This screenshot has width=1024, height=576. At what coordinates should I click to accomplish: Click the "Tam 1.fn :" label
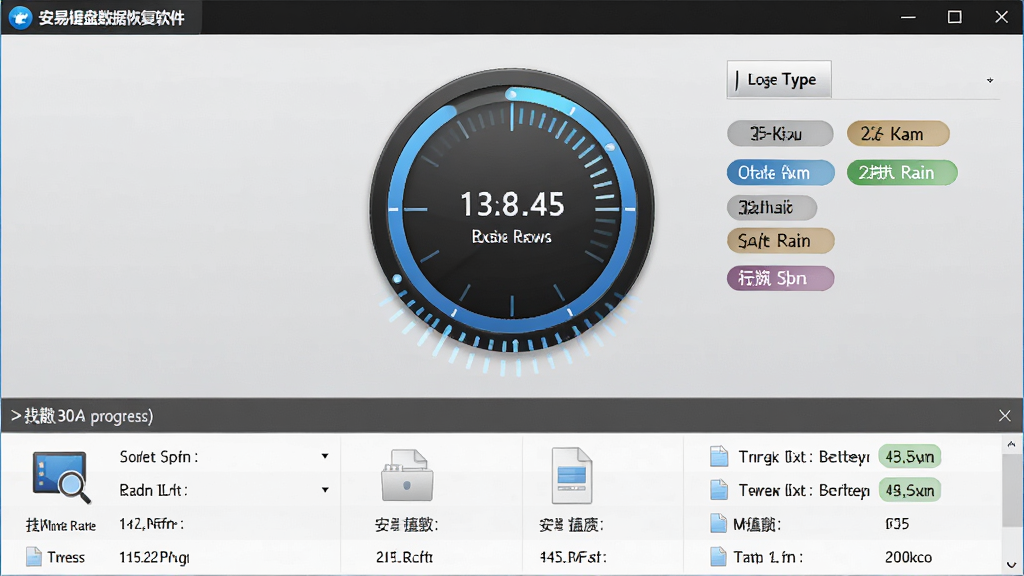click(x=768, y=557)
